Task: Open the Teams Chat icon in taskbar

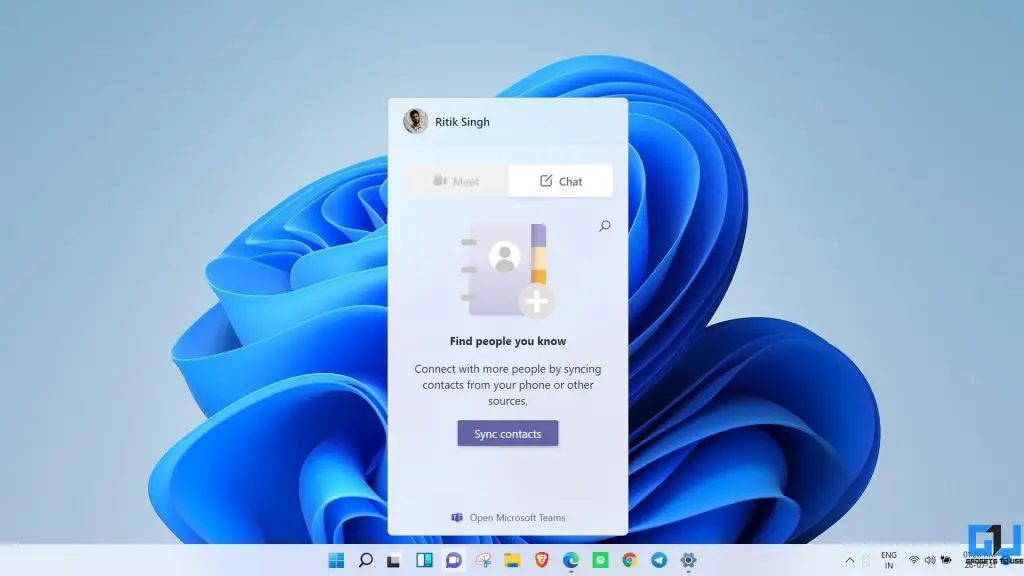Action: tap(454, 560)
